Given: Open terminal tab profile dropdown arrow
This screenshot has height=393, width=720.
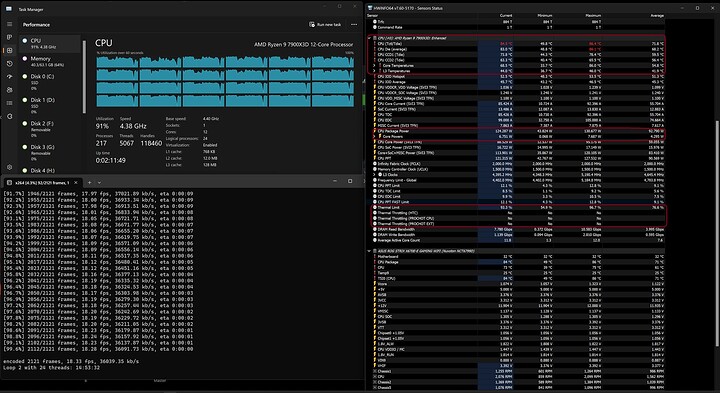Looking at the screenshot, I should pyautogui.click(x=99, y=183).
